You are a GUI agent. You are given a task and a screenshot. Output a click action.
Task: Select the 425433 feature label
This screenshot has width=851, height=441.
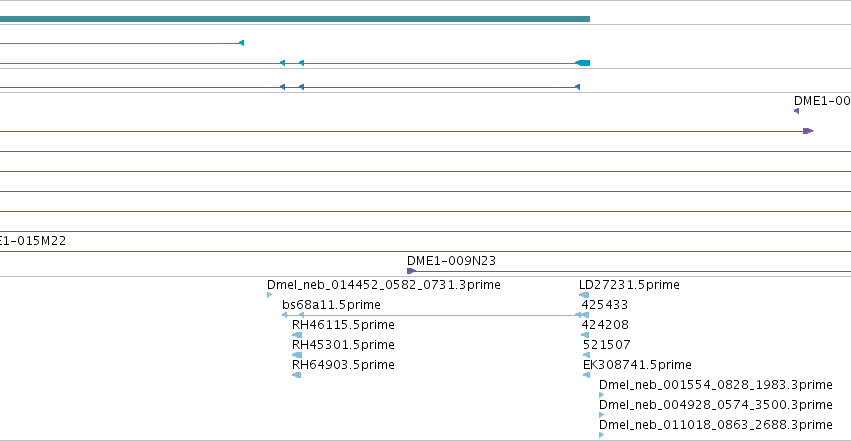605,305
